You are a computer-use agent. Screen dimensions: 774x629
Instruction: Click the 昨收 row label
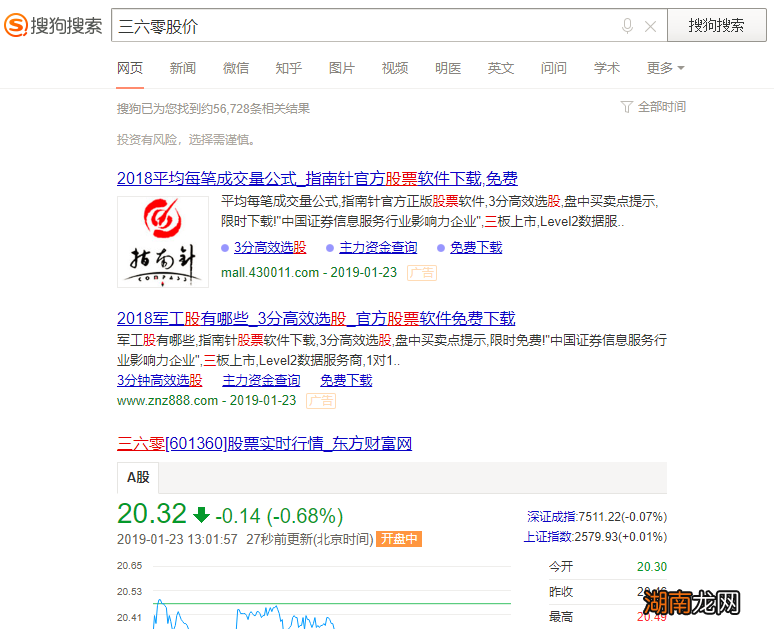click(x=561, y=591)
